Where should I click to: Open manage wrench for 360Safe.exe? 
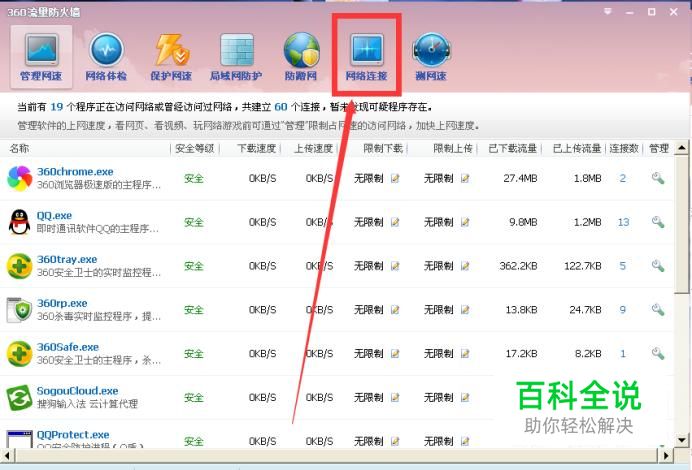coord(658,353)
